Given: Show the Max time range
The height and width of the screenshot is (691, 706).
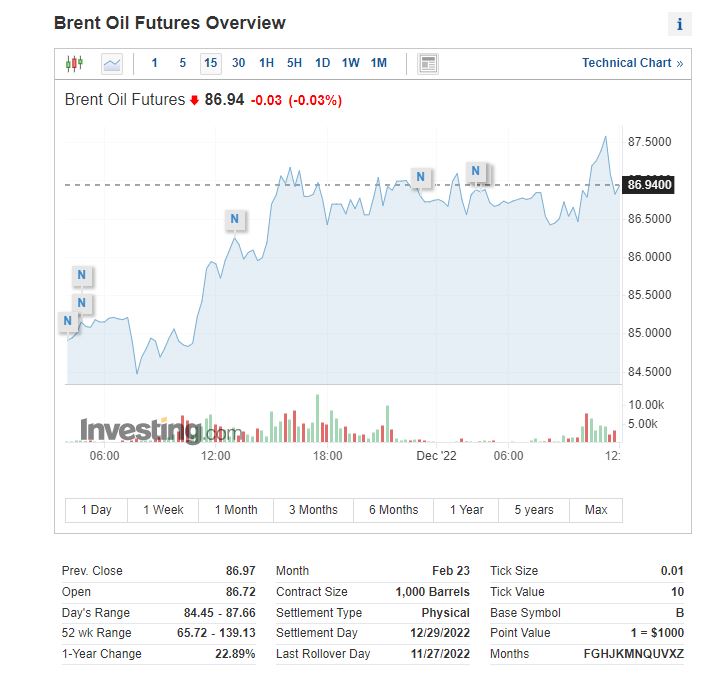Looking at the screenshot, I should 596,510.
